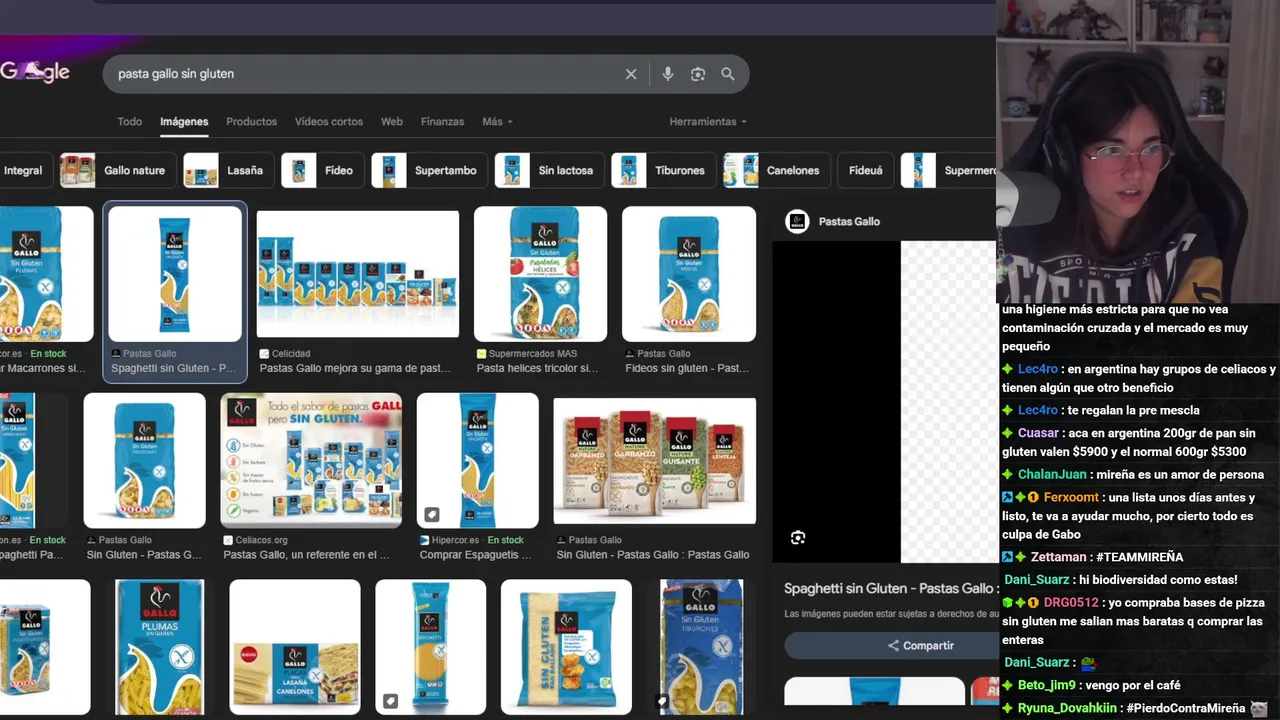The width and height of the screenshot is (1280, 720).
Task: Open the Celicidad product lineup image
Action: (x=358, y=274)
